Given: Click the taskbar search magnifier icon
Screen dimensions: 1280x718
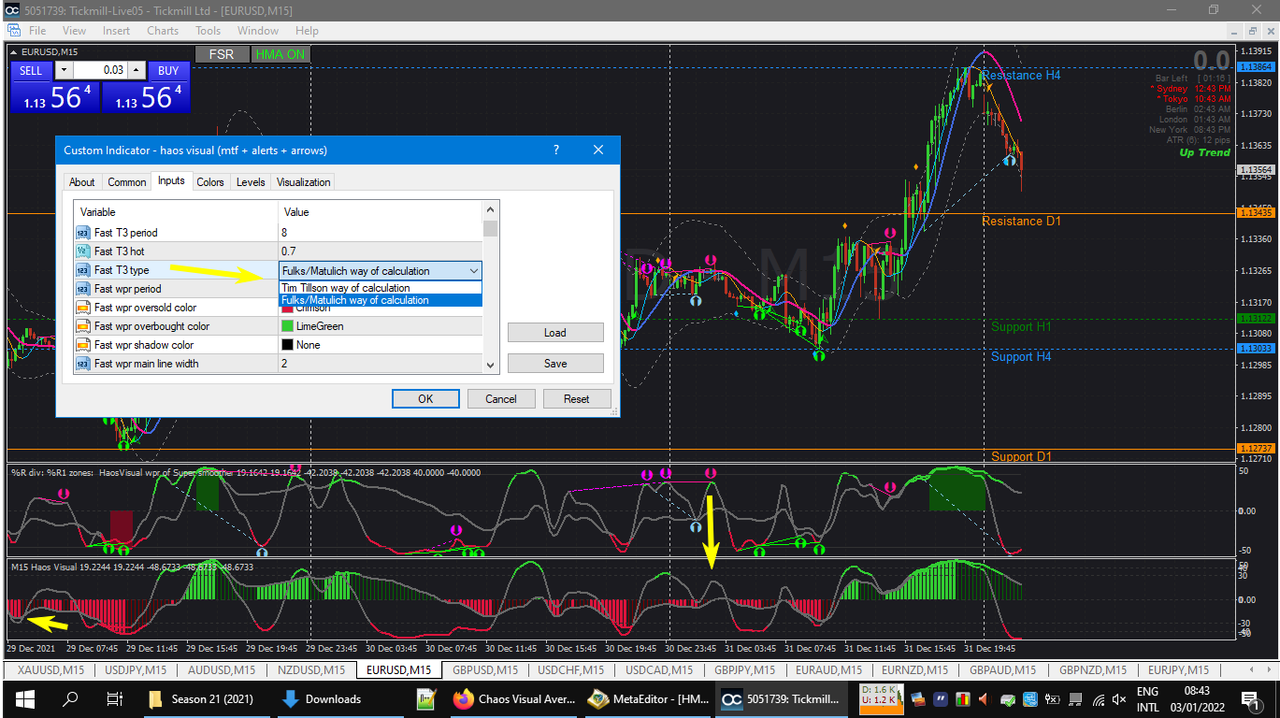Looking at the screenshot, I should click(x=70, y=699).
